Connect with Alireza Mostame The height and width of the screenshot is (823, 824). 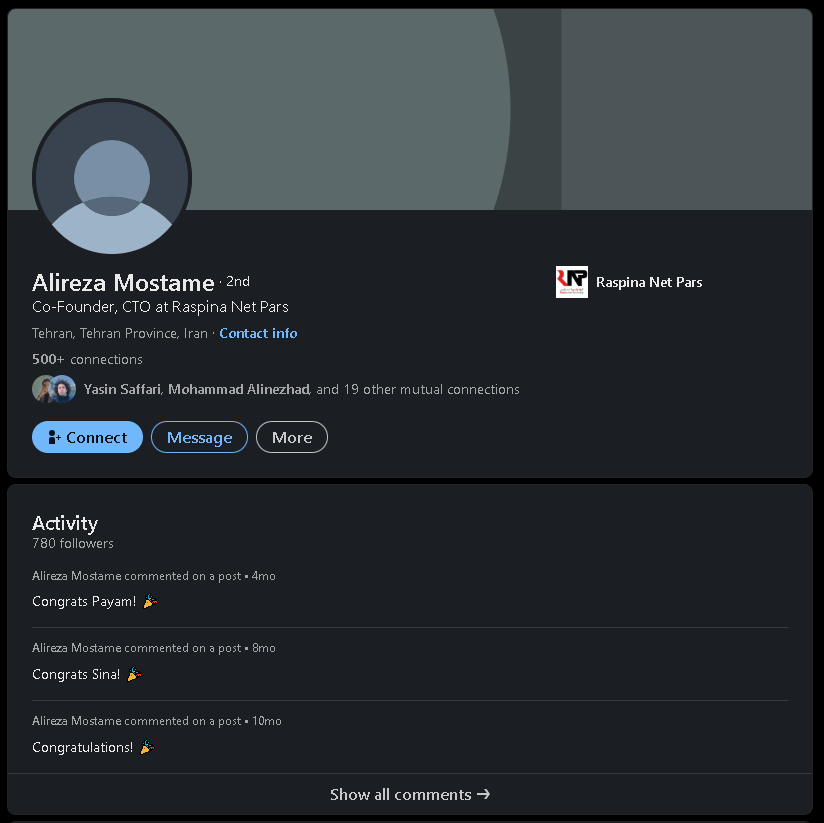[87, 437]
